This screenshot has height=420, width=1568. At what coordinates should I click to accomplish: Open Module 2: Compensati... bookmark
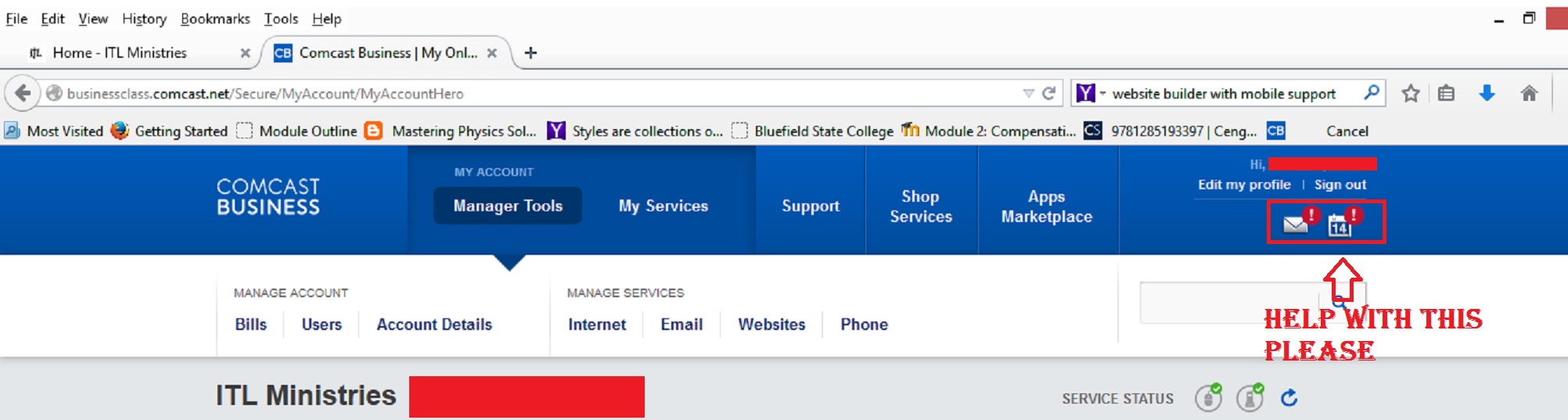pyautogui.click(x=989, y=131)
